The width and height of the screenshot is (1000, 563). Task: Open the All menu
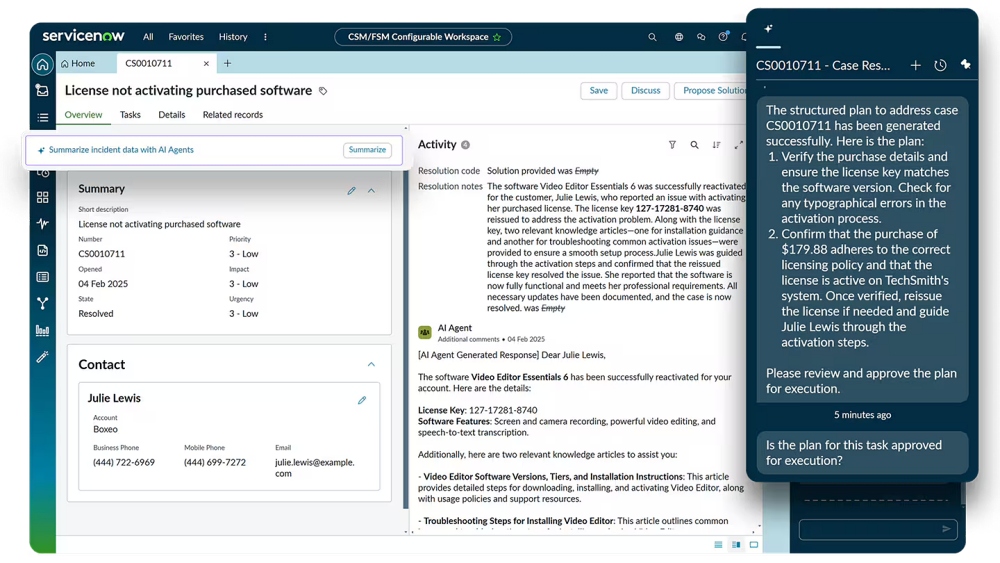click(148, 37)
